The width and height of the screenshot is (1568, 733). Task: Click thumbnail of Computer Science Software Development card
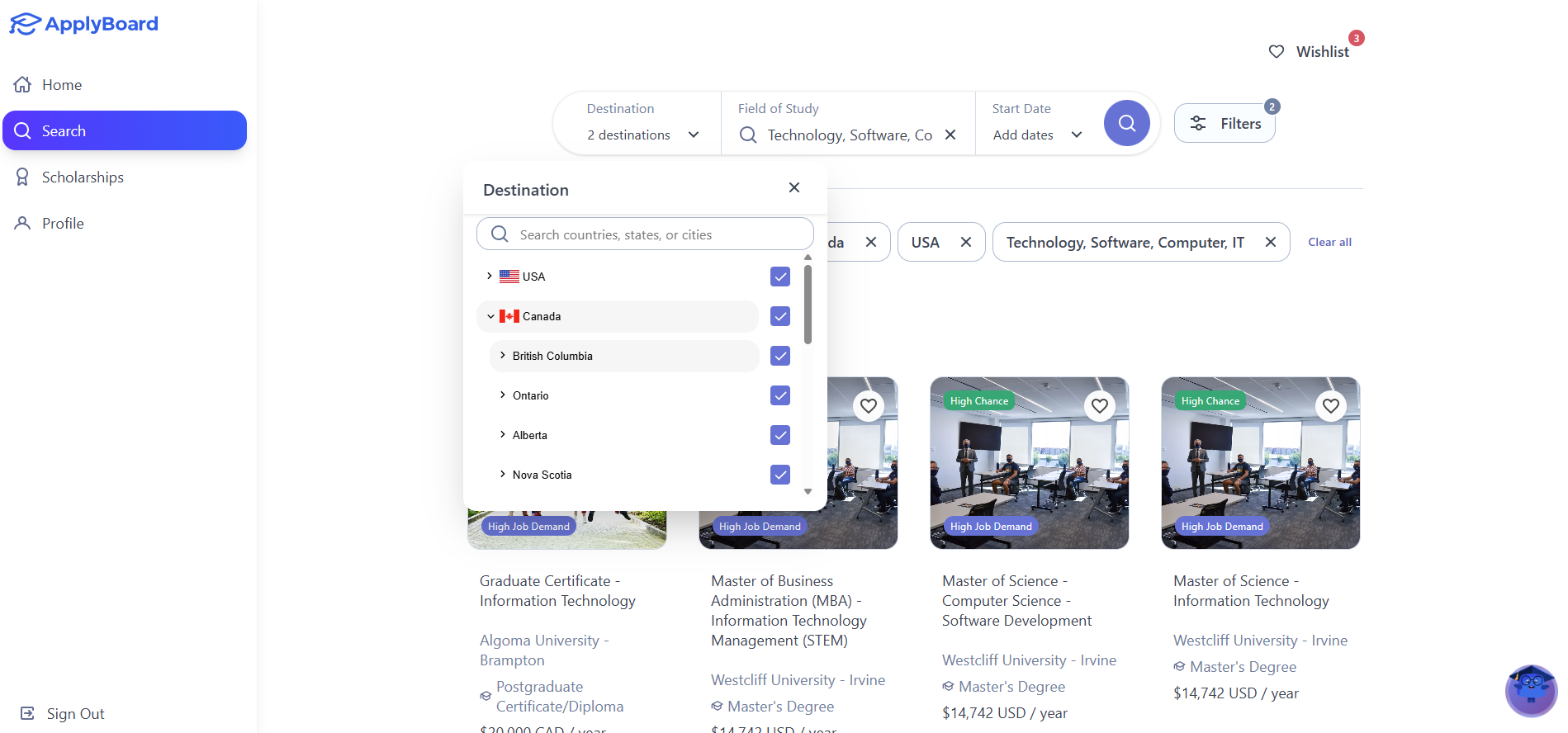[x=1030, y=463]
